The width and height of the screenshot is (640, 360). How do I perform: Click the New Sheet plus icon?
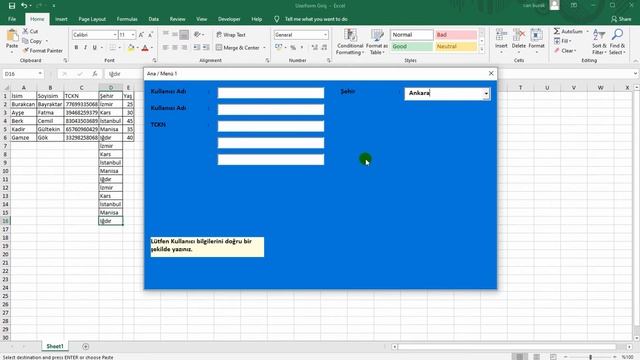coord(85,347)
